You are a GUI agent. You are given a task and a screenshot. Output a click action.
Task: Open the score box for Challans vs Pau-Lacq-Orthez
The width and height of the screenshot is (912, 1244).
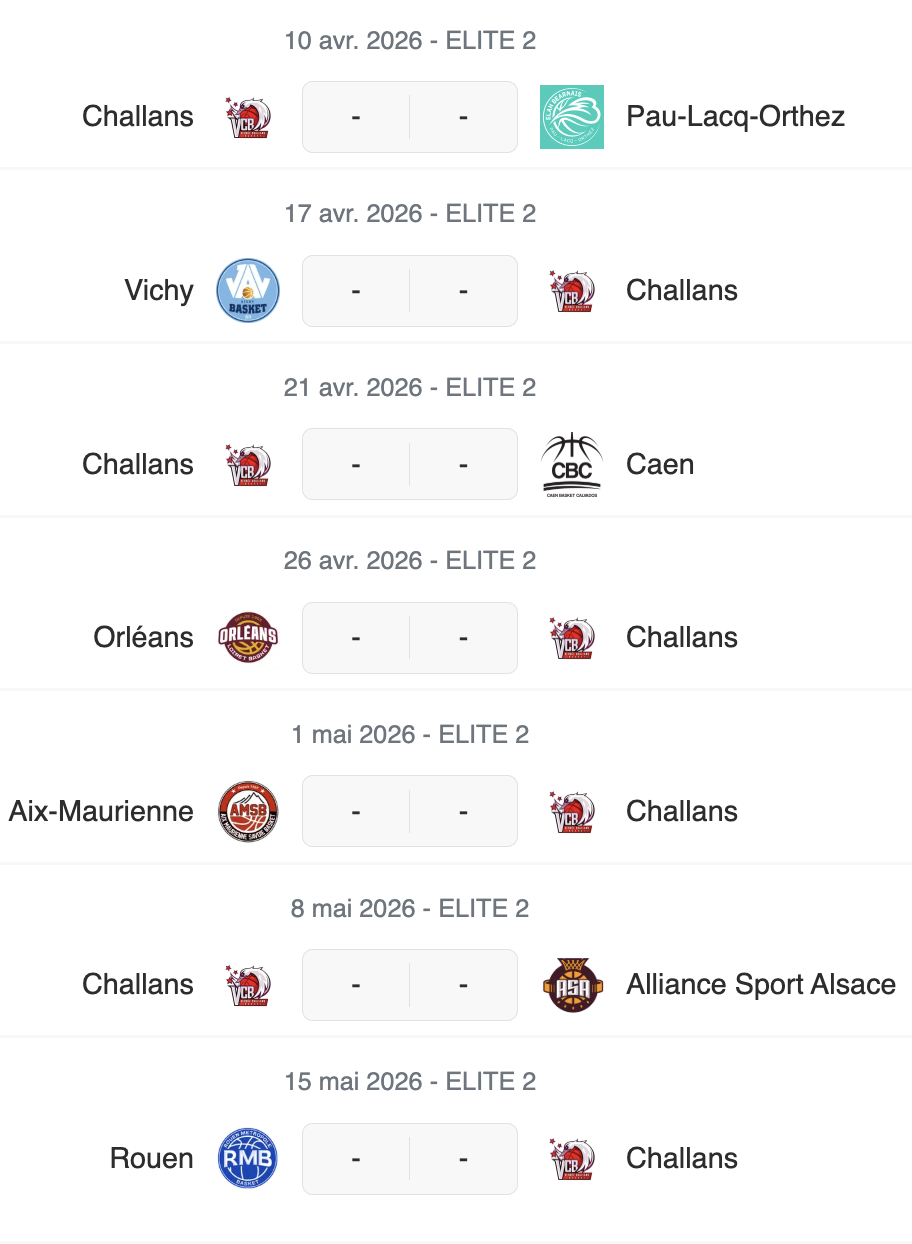[x=410, y=117]
